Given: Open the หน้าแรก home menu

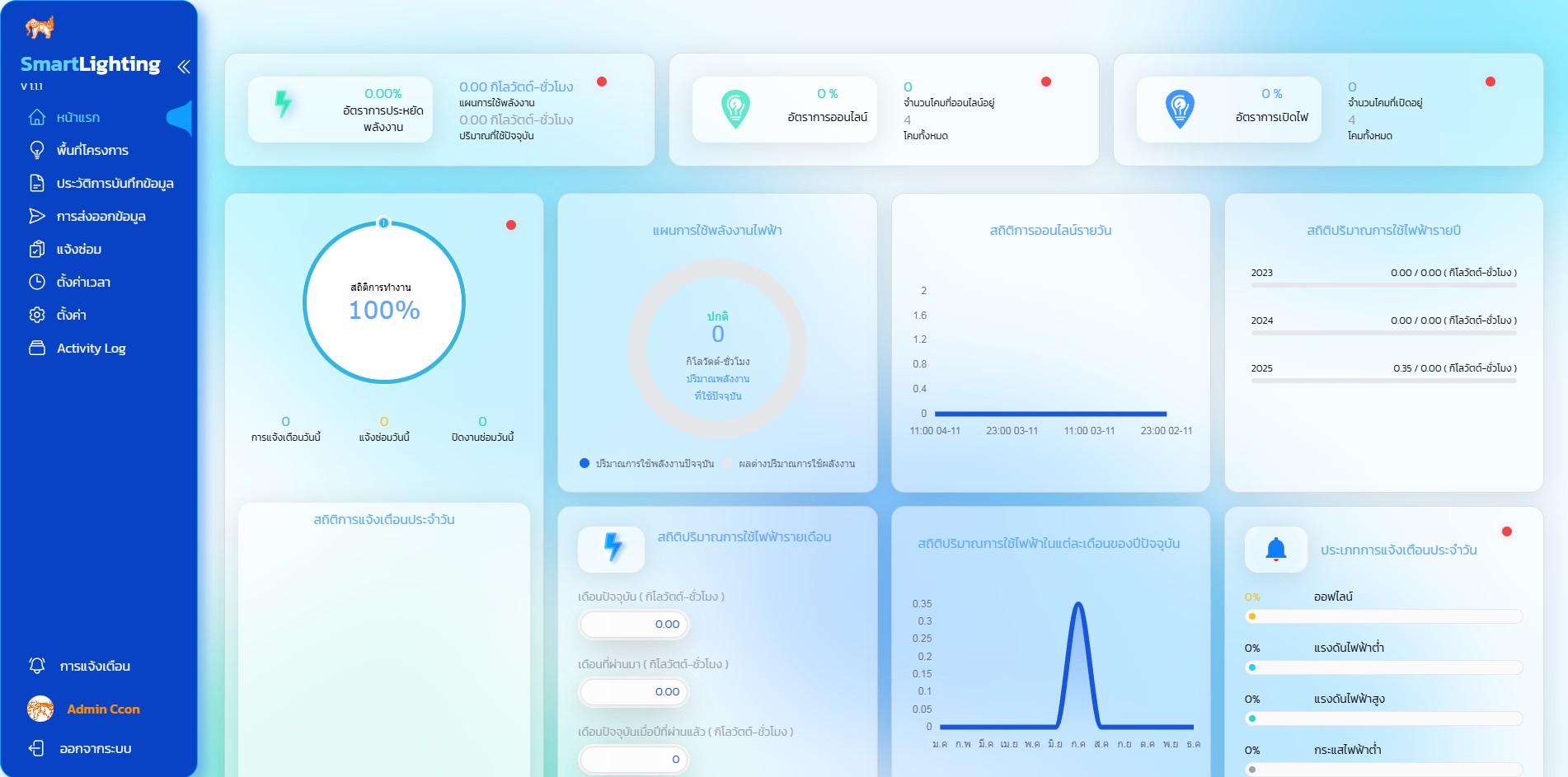Looking at the screenshot, I should [78, 118].
